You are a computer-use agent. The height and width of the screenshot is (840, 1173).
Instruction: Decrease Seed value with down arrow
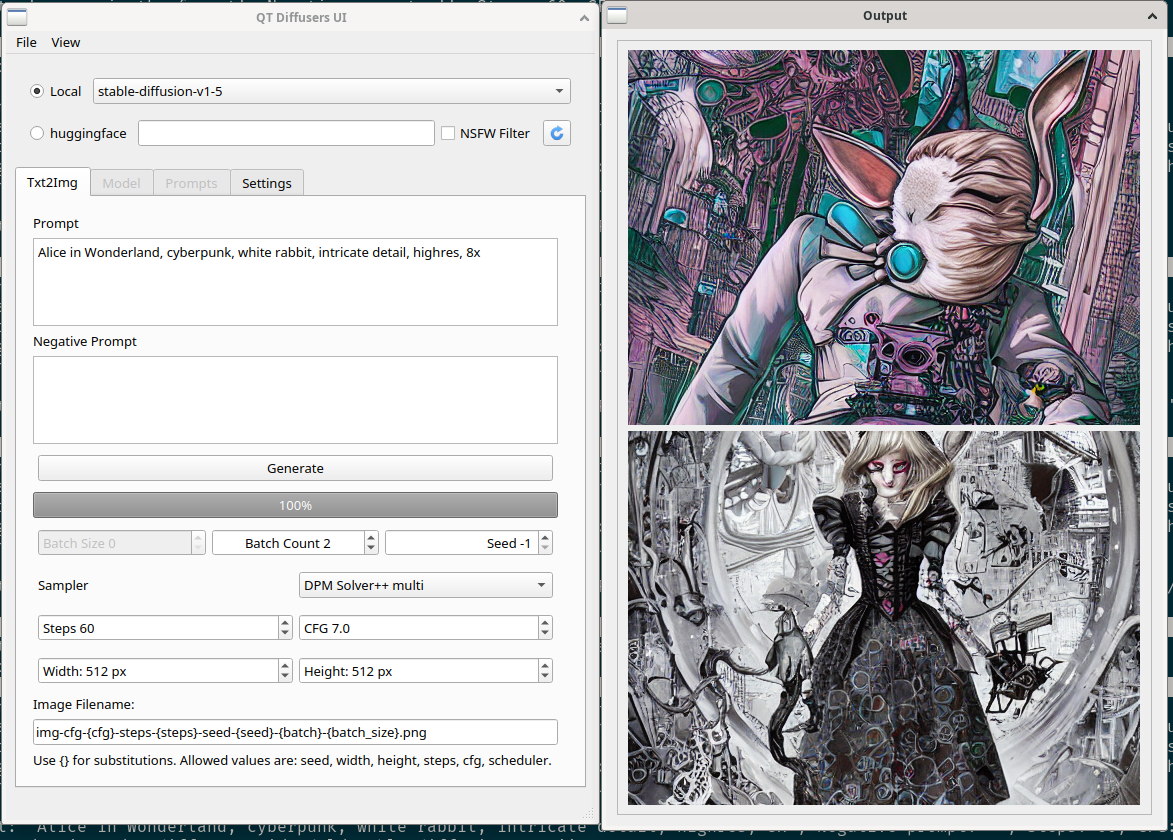tap(545, 548)
